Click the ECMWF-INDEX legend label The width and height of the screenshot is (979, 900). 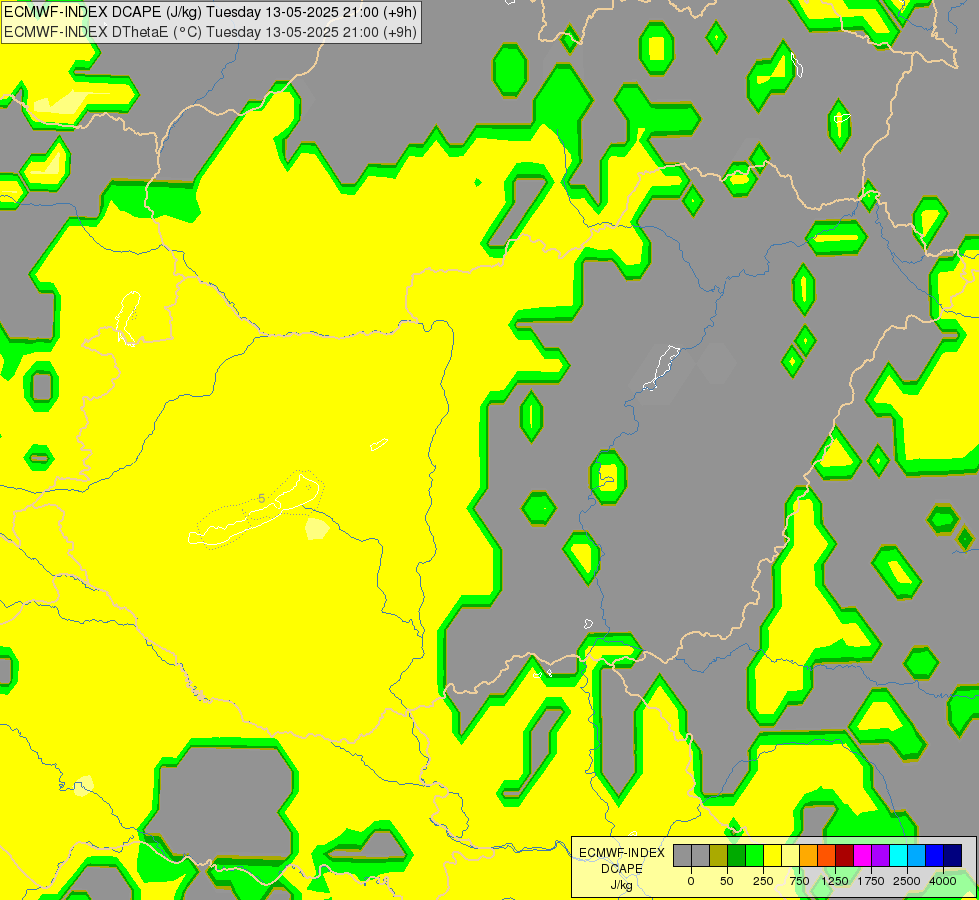point(622,853)
